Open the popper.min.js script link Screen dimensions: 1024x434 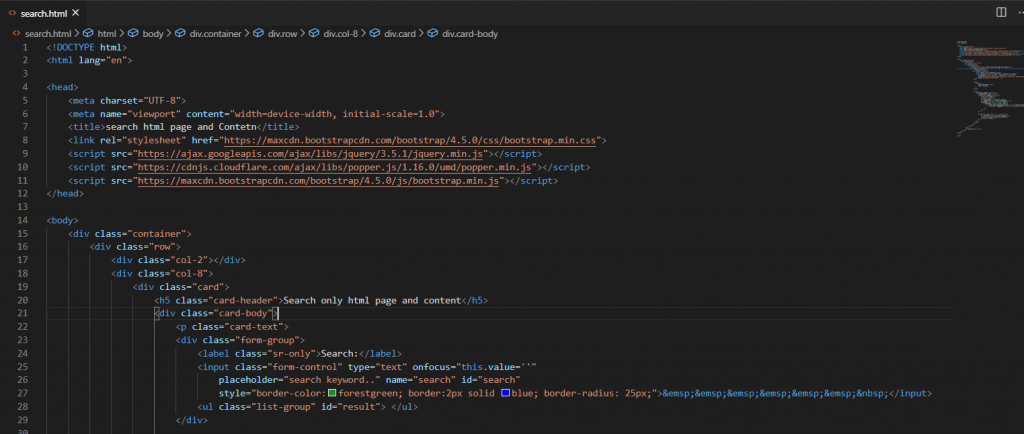click(334, 167)
